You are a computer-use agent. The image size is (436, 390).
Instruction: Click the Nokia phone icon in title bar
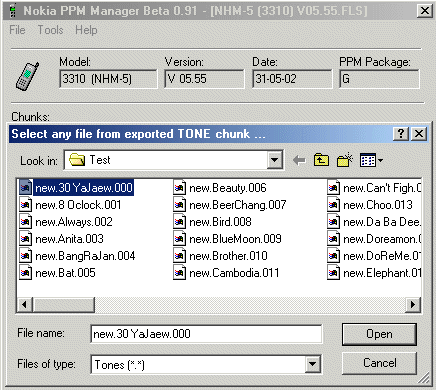13,10
